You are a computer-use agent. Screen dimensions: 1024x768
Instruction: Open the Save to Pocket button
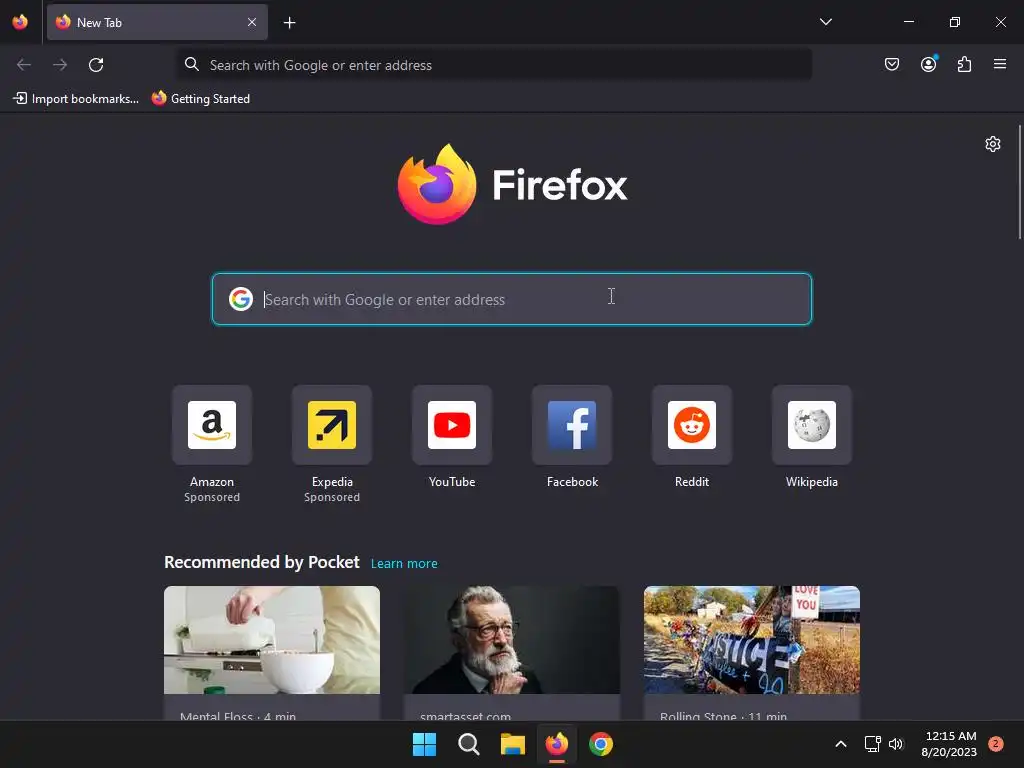pos(891,64)
